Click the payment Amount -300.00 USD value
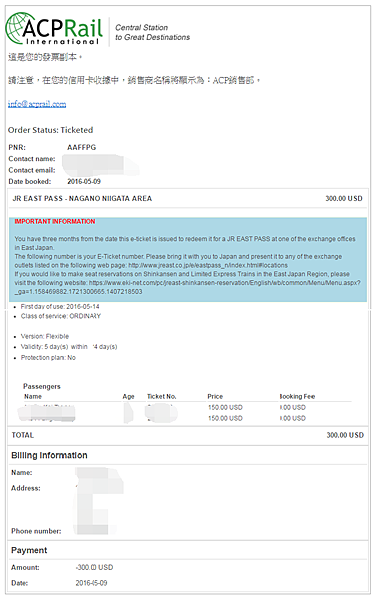This screenshot has height=600, width=377. point(94,567)
